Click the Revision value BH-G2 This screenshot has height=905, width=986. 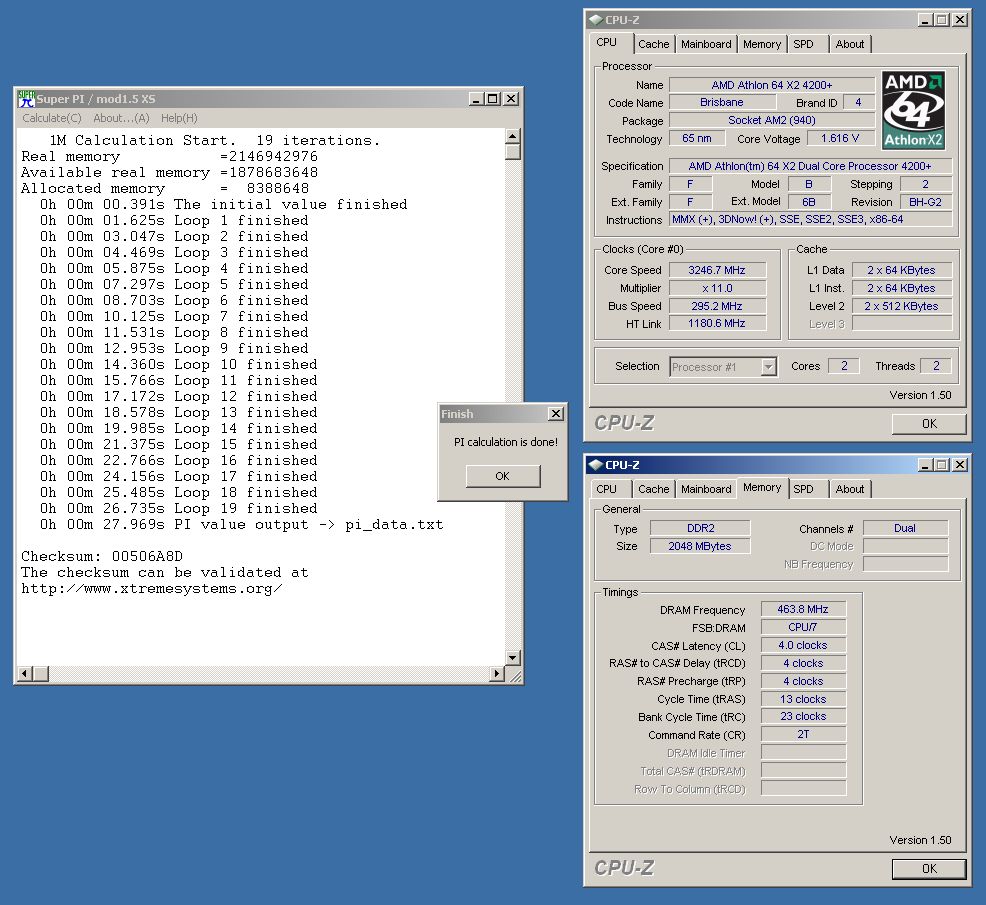click(x=926, y=202)
